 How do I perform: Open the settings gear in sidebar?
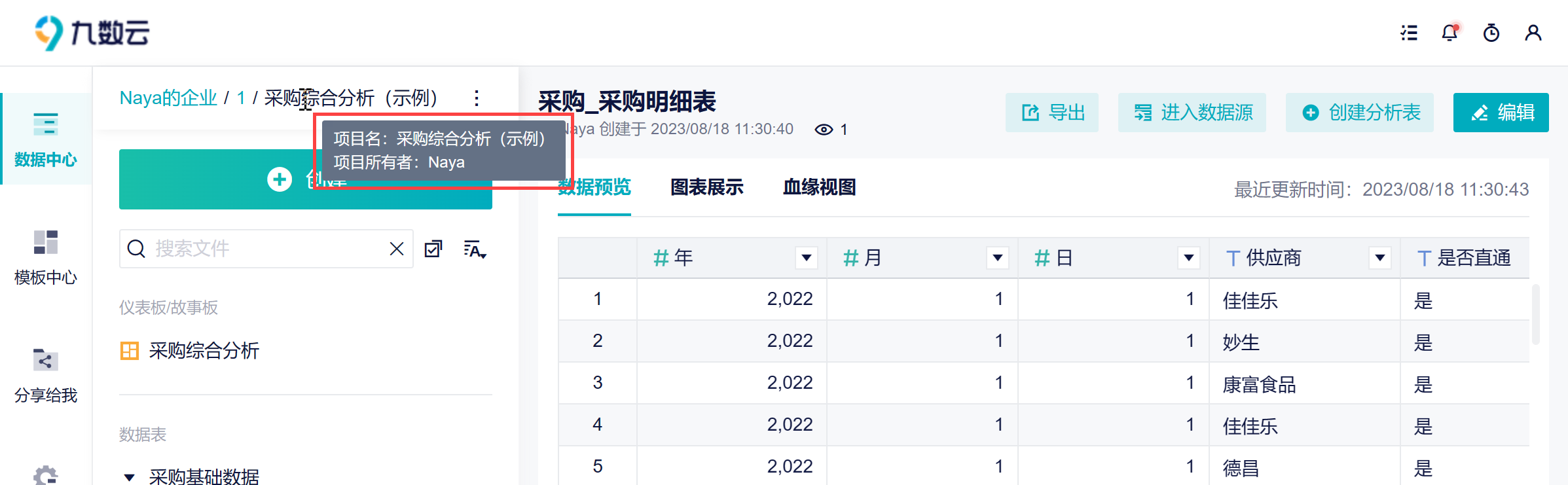46,475
